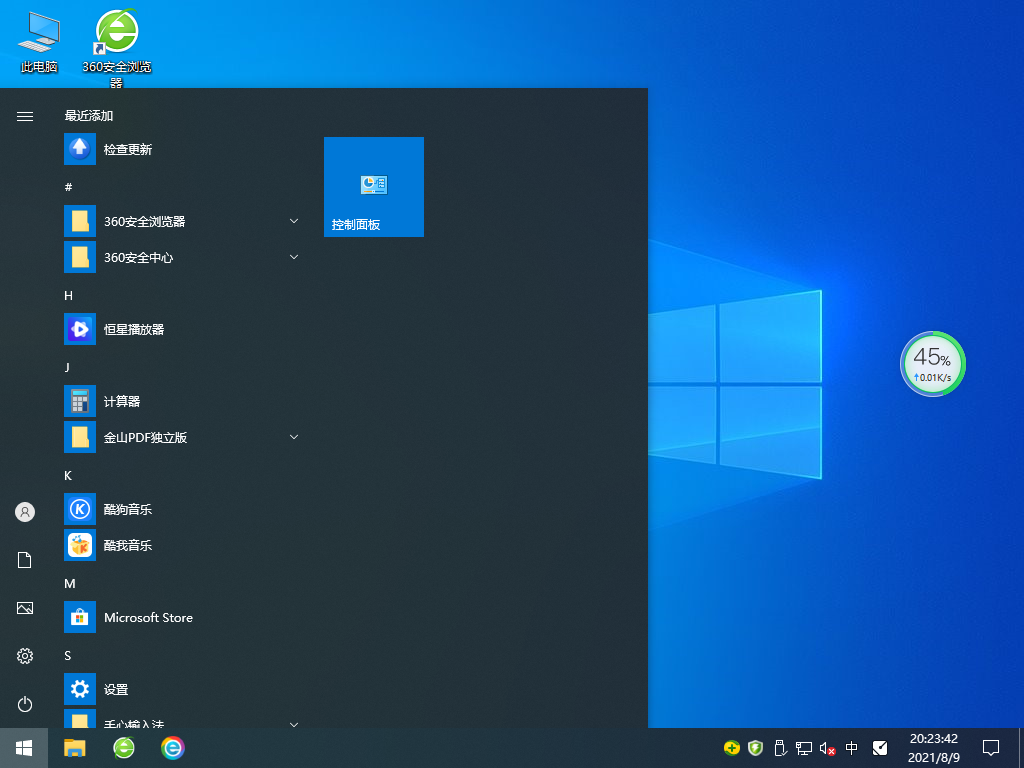Expand the 金山PDF独立版 app group

[x=293, y=437]
